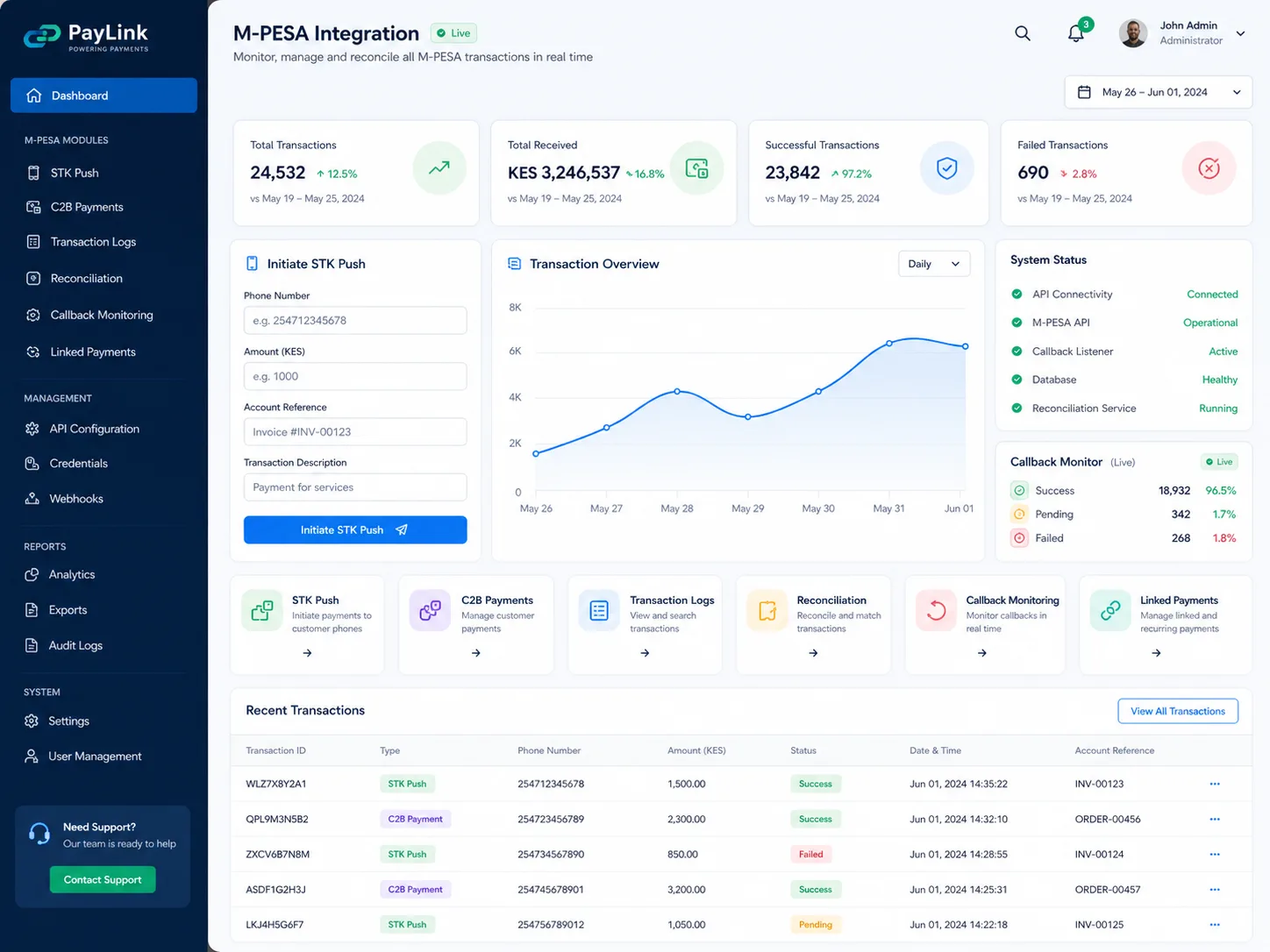Click the Phone Number input field

click(x=355, y=320)
